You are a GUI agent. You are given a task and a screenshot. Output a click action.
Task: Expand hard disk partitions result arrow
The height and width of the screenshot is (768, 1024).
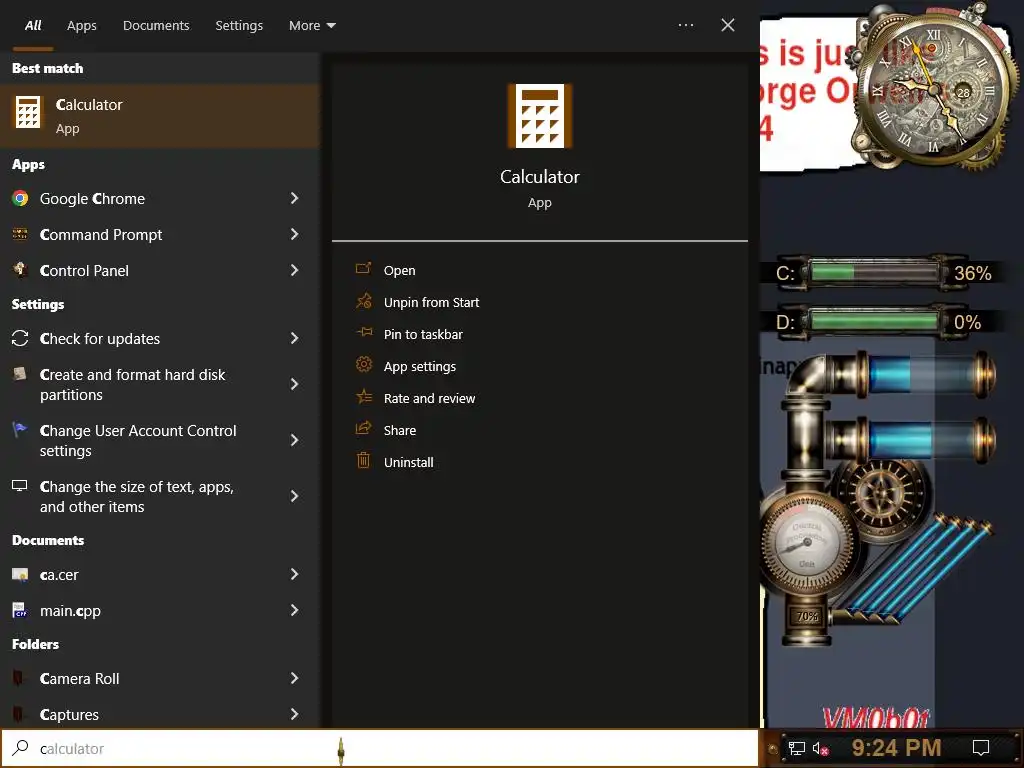pos(295,384)
